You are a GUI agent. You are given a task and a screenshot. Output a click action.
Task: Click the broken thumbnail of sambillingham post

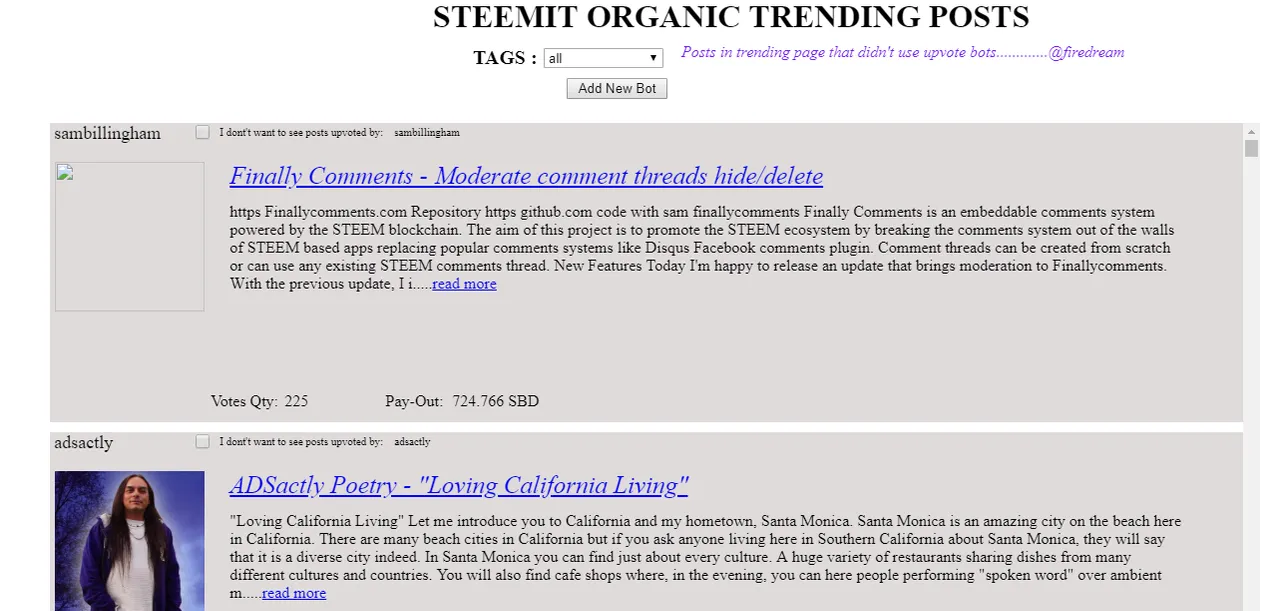coord(130,236)
